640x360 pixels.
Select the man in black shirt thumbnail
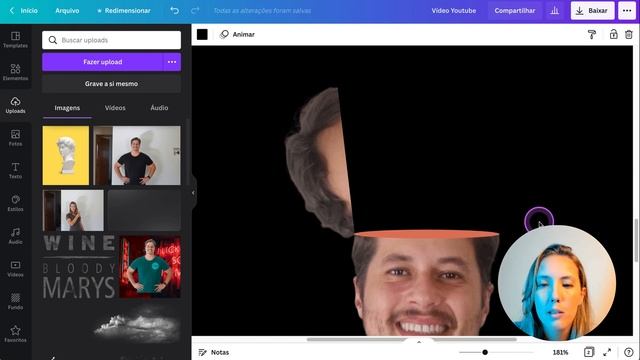pos(137,156)
